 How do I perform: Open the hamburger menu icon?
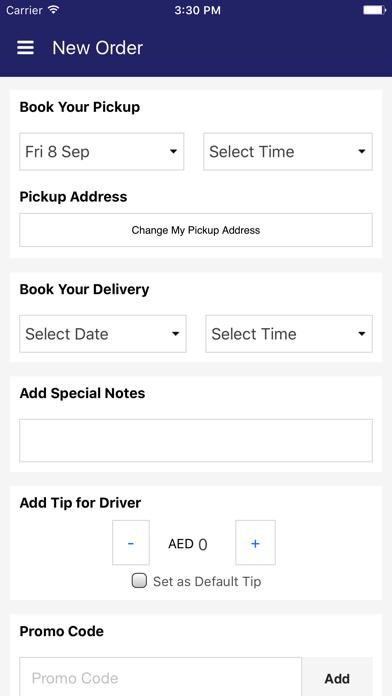point(25,47)
